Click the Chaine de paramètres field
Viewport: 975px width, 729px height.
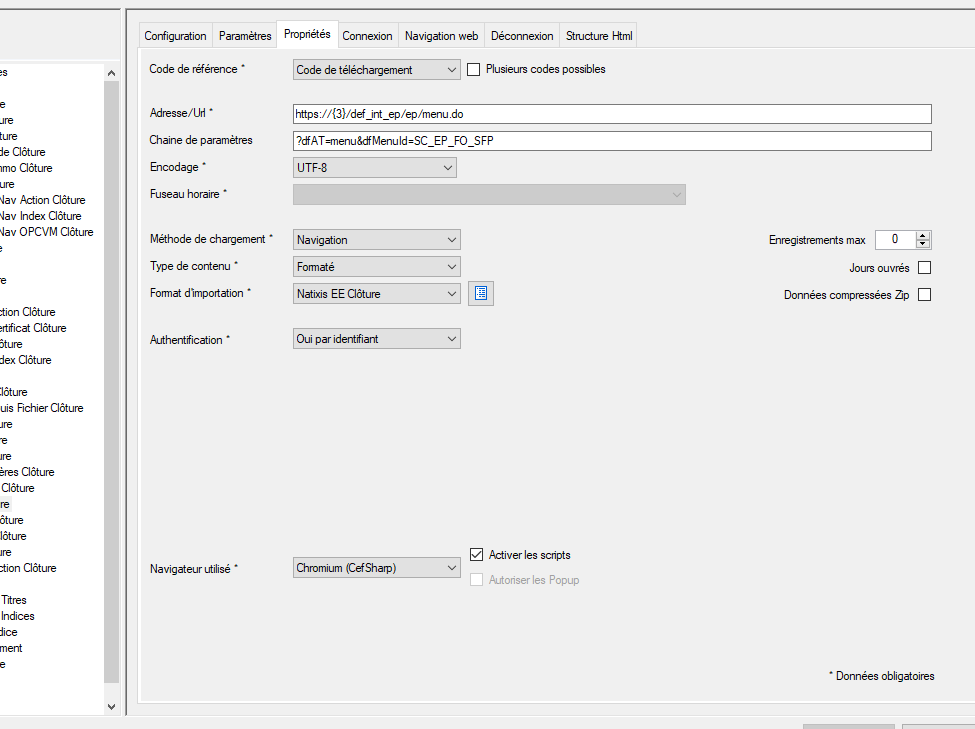[x=611, y=141]
